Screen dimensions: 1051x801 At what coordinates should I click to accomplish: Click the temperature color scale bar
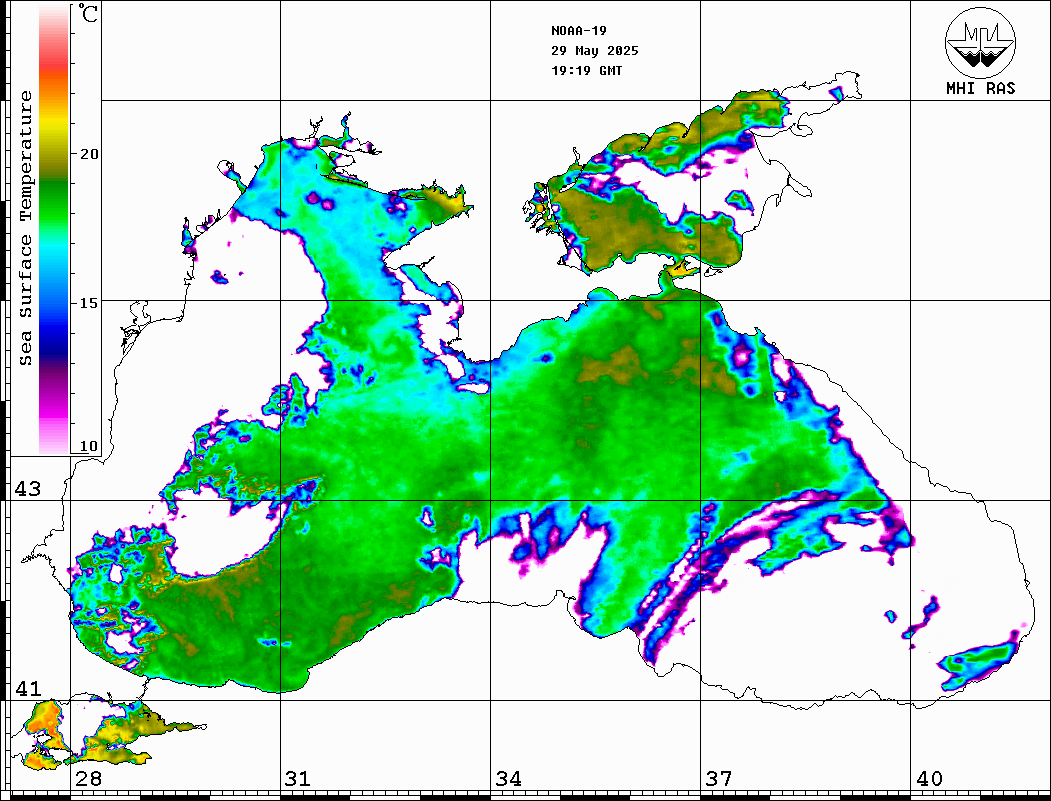pos(54,230)
